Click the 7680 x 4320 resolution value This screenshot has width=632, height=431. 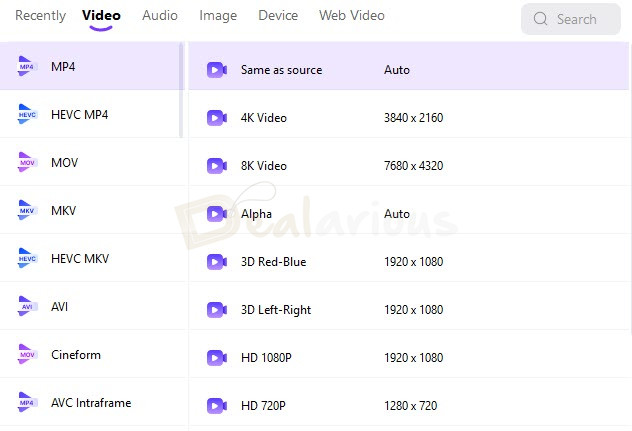(x=414, y=166)
